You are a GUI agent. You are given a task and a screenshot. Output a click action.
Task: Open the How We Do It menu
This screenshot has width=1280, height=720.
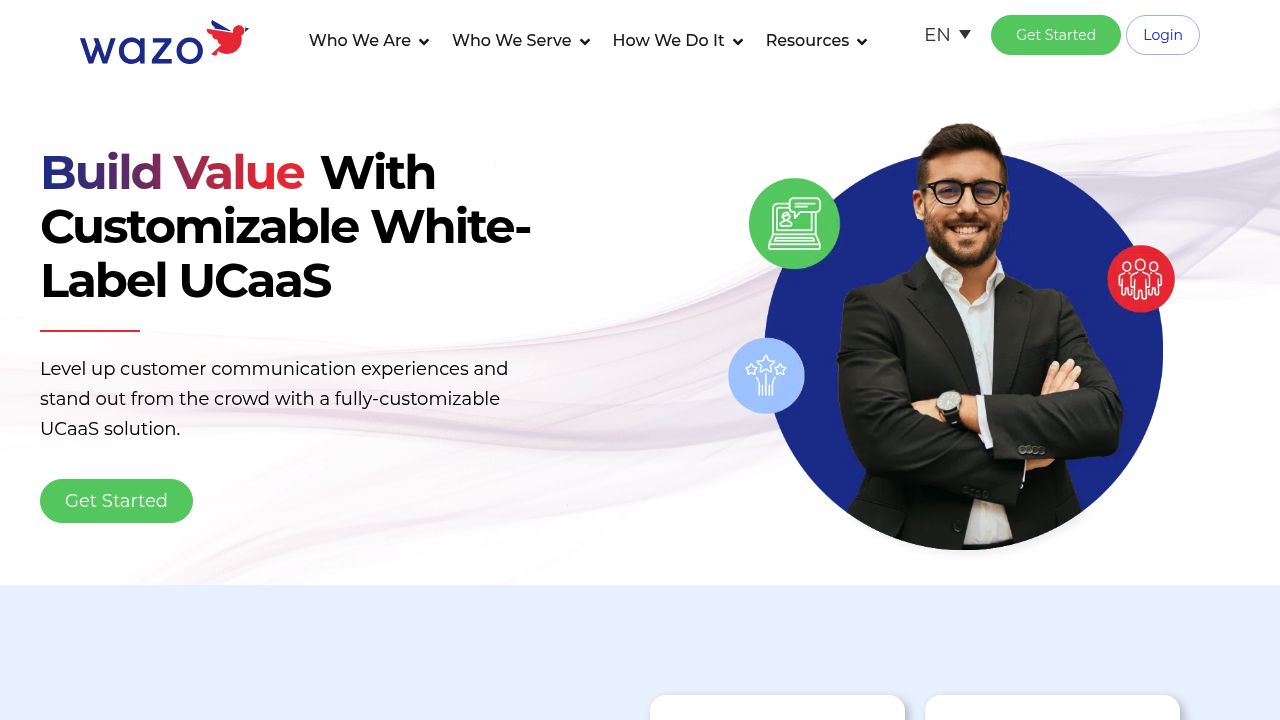tap(678, 41)
